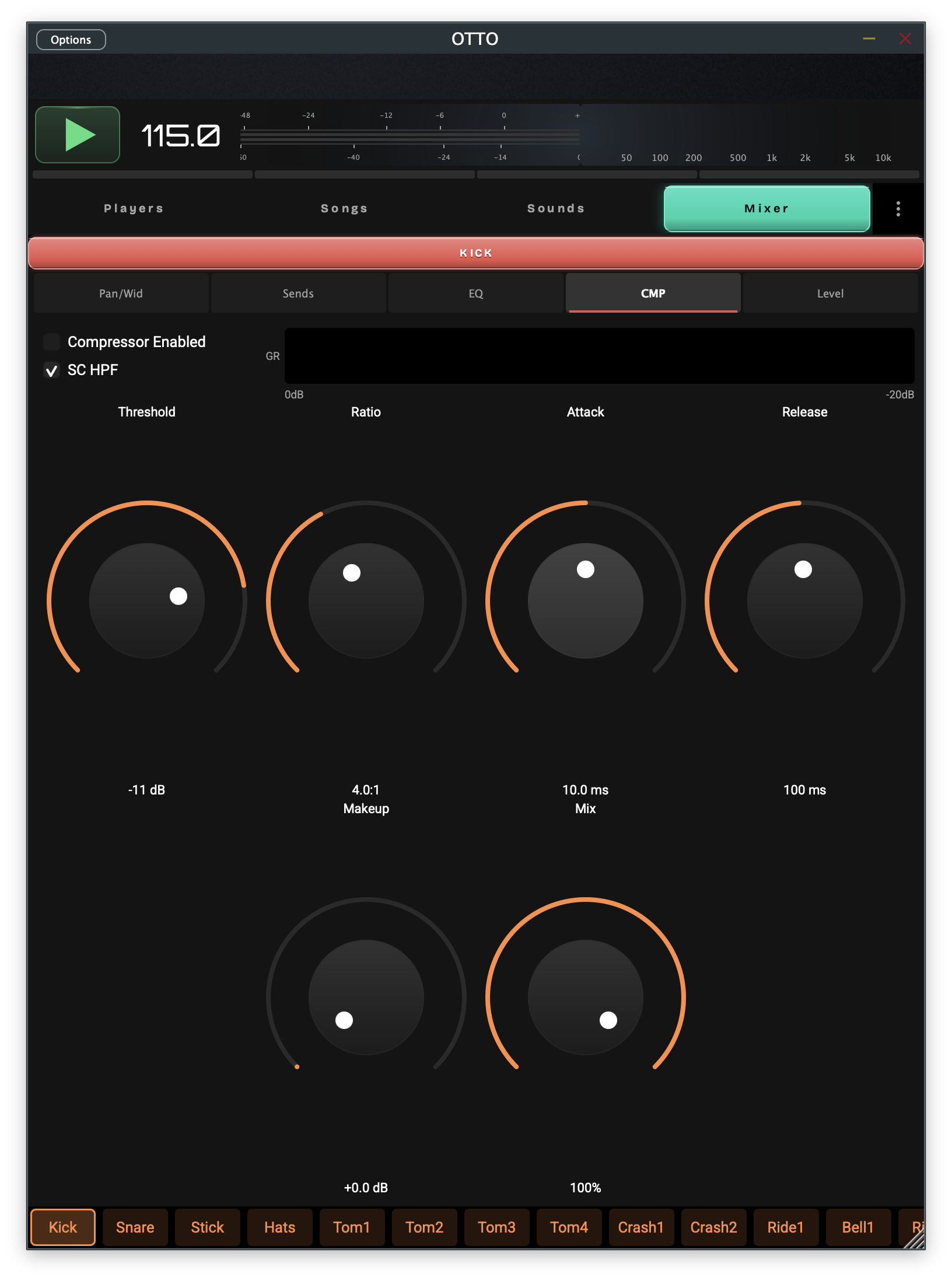Image resolution: width=952 pixels, height=1281 pixels.
Task: Click the 100% mix value
Action: [x=585, y=1188]
